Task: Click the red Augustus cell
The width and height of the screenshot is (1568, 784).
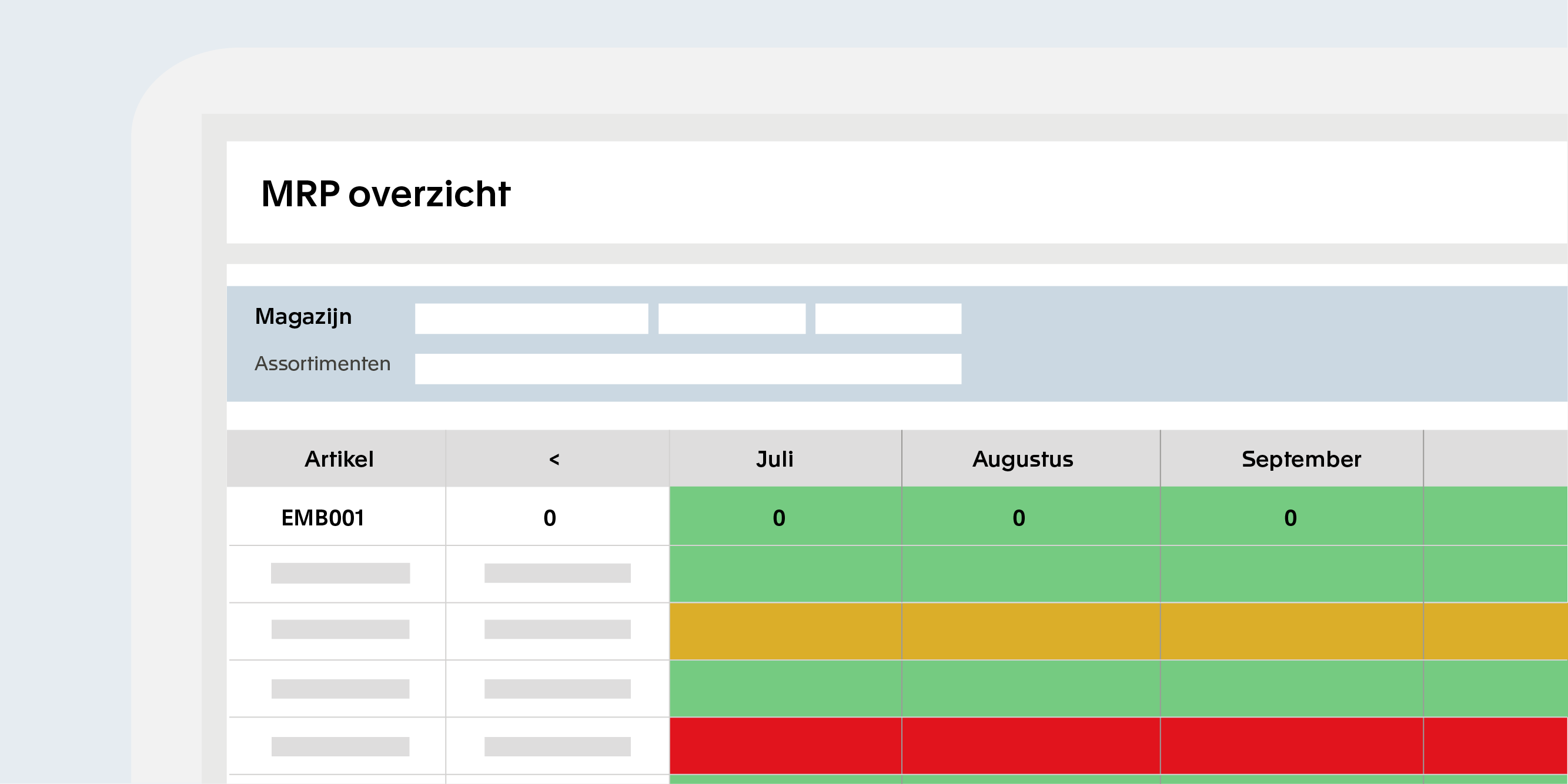Action: click(x=1030, y=746)
